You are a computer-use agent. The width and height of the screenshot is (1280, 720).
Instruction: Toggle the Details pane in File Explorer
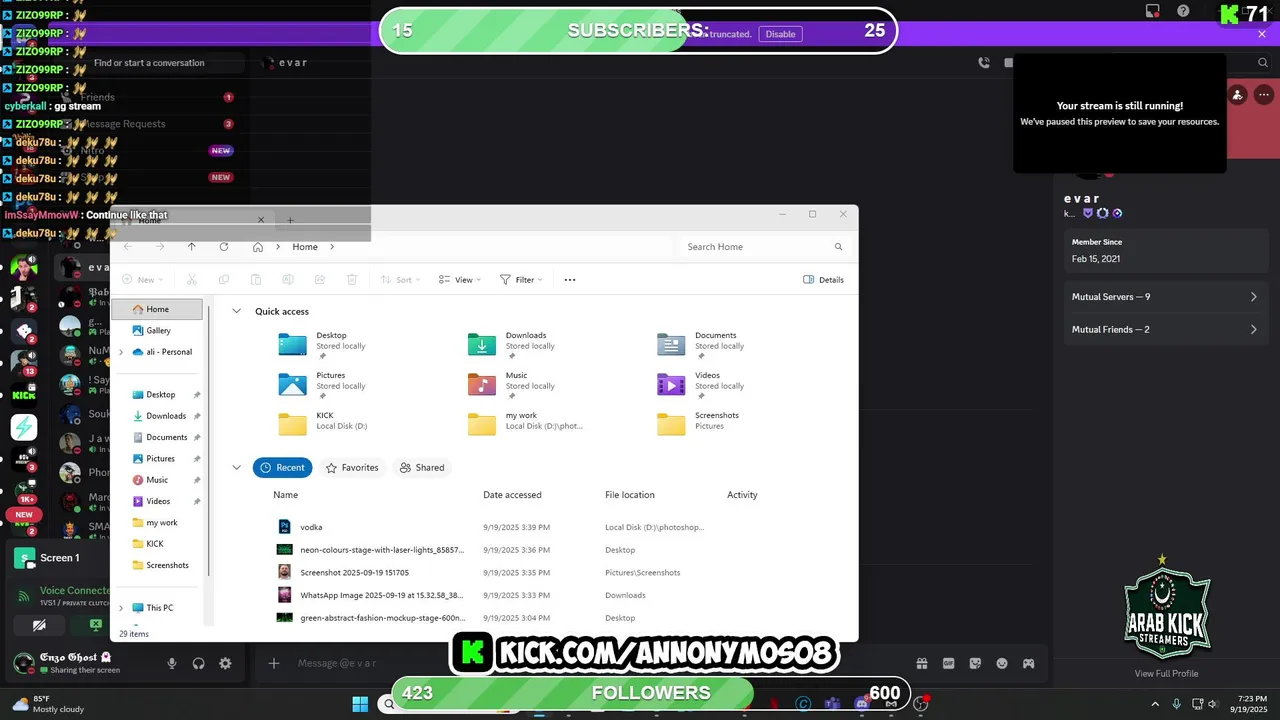click(823, 280)
